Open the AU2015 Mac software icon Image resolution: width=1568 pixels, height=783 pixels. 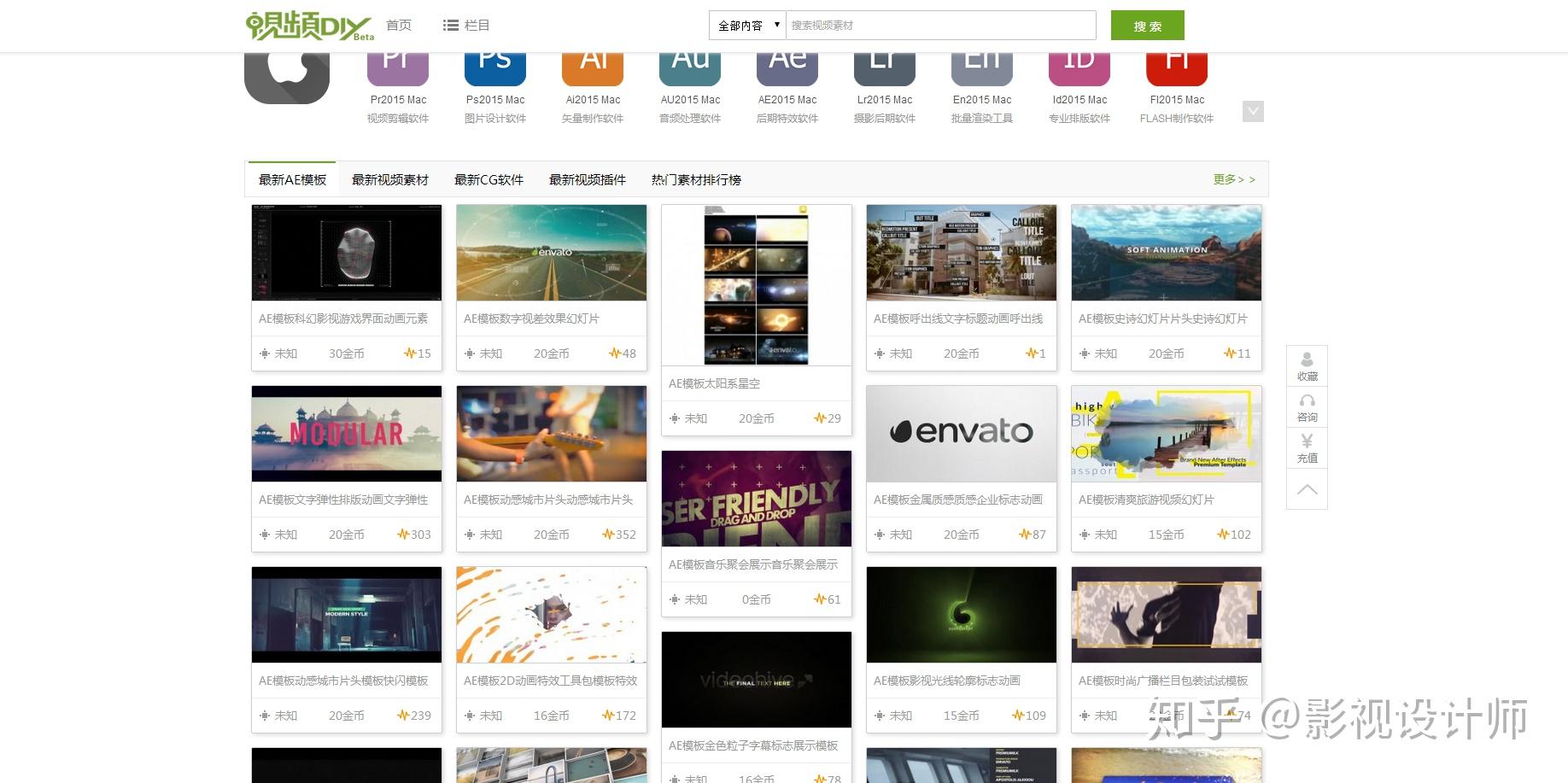690,68
